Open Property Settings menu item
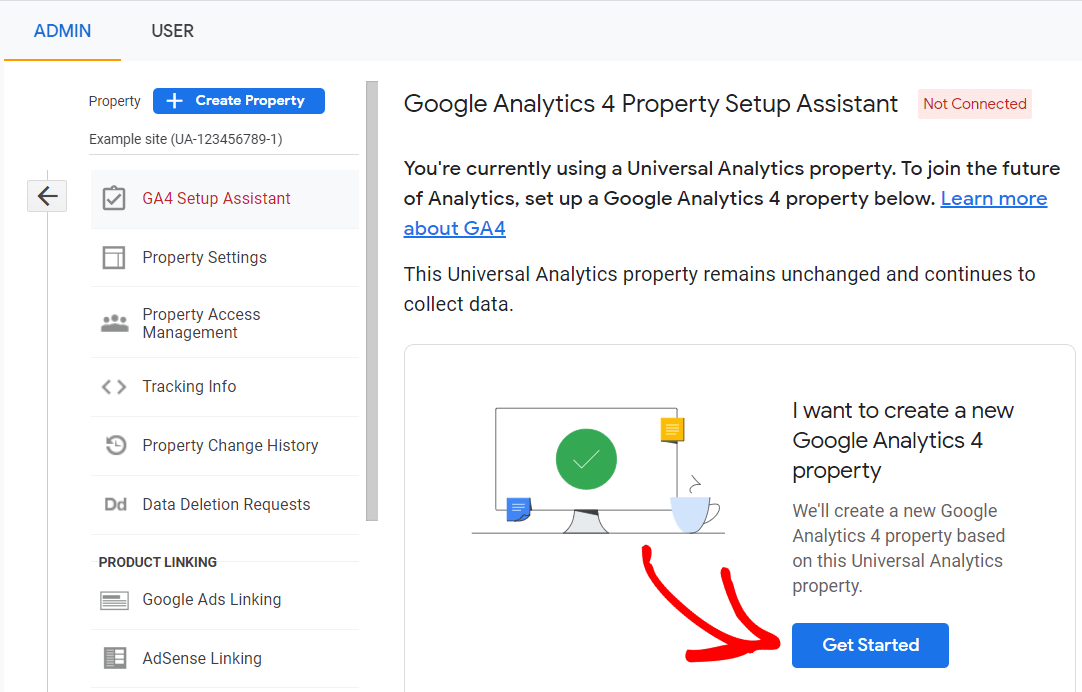Image resolution: width=1082 pixels, height=692 pixels. click(204, 258)
